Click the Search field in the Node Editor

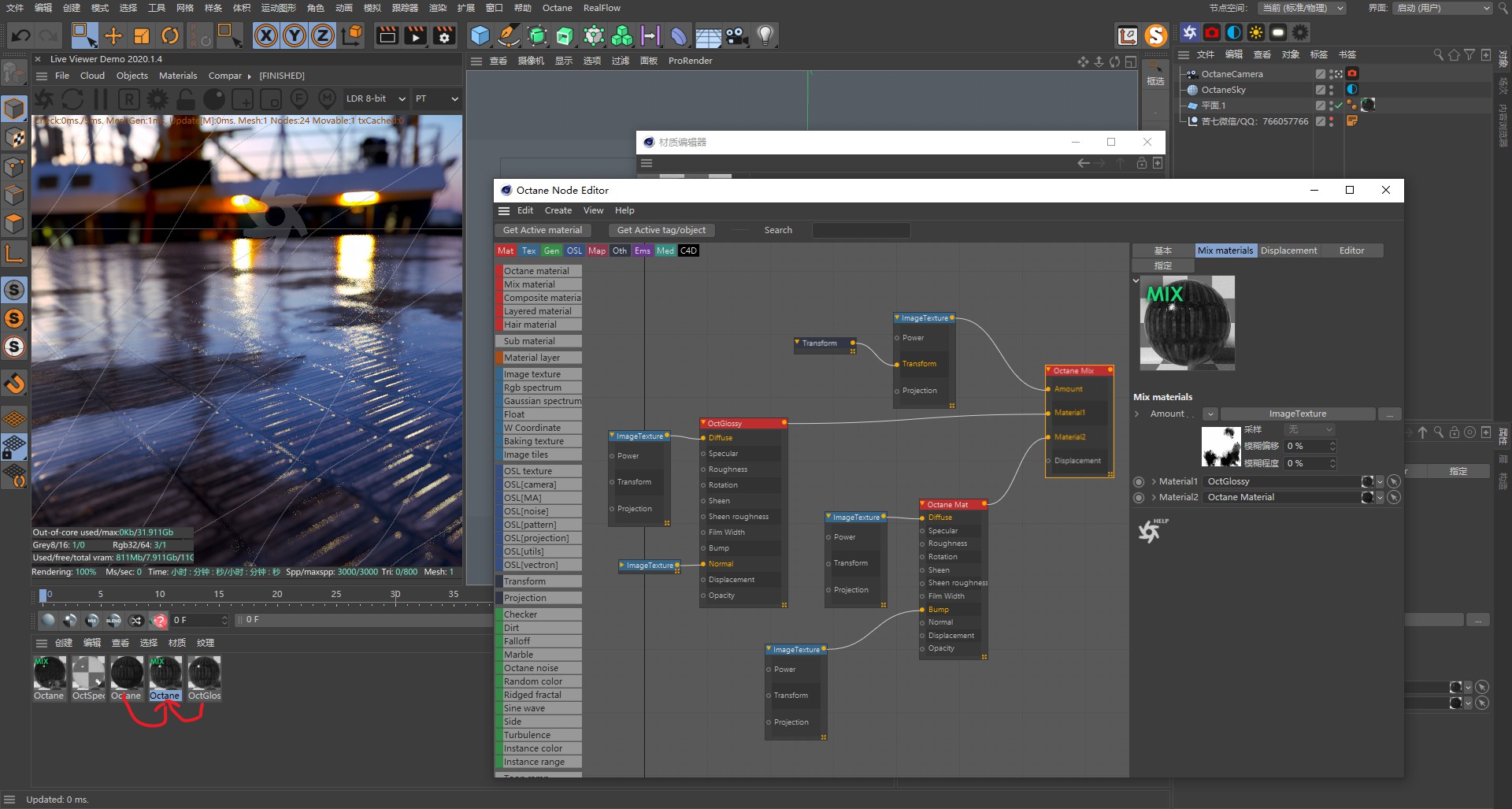pyautogui.click(x=861, y=230)
